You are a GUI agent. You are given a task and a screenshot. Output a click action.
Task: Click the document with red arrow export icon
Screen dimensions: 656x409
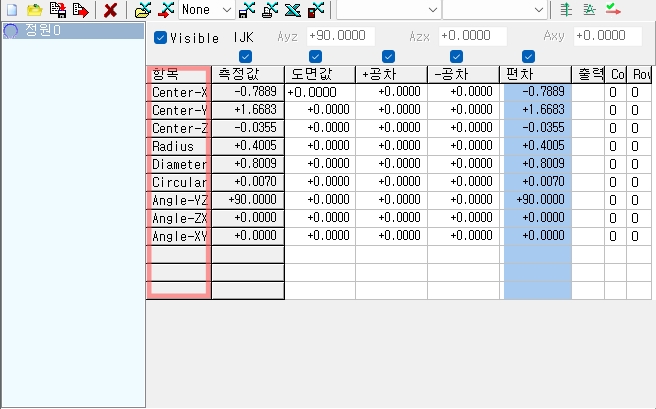(80, 10)
